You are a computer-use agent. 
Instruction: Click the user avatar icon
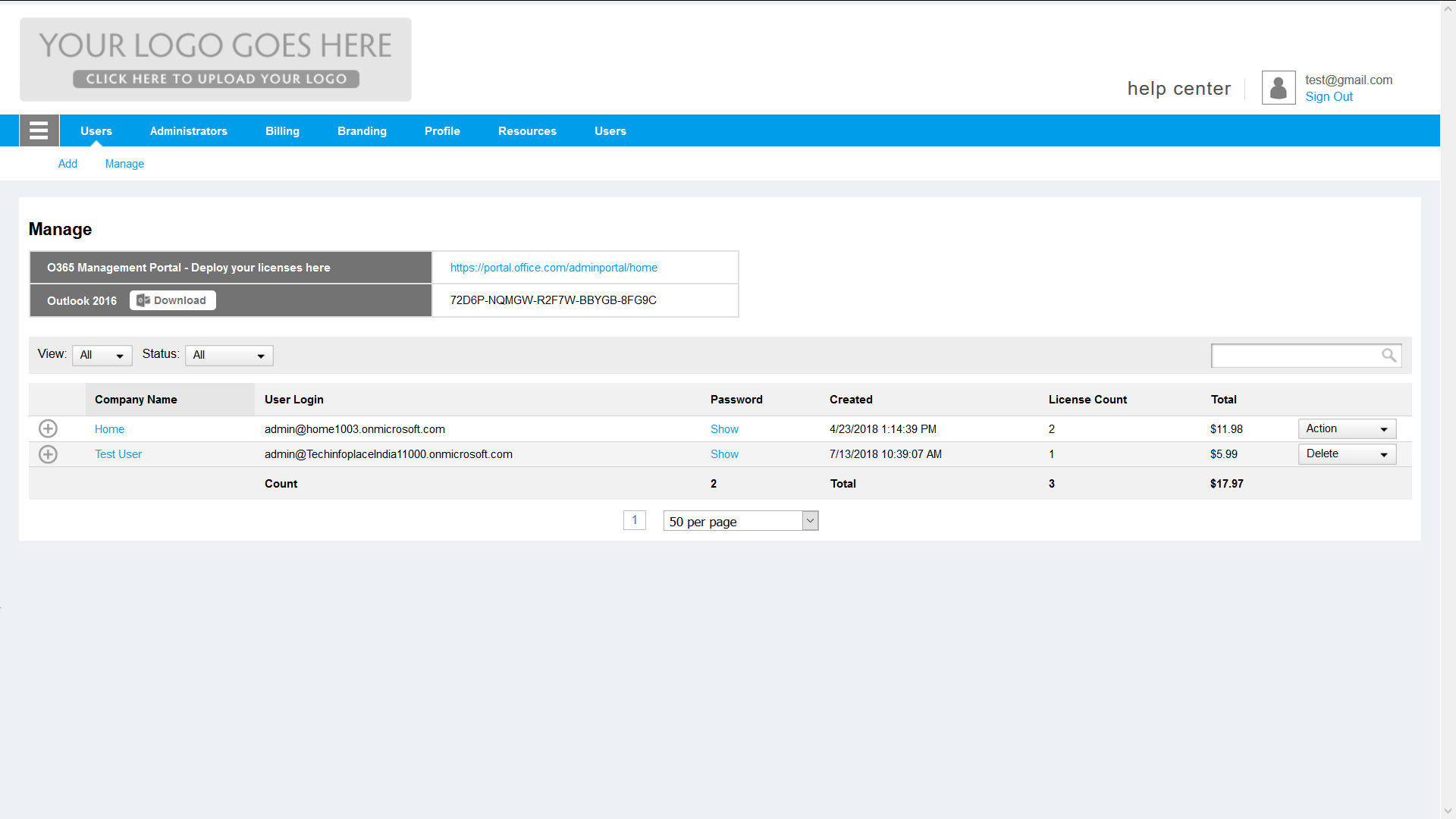tap(1278, 88)
